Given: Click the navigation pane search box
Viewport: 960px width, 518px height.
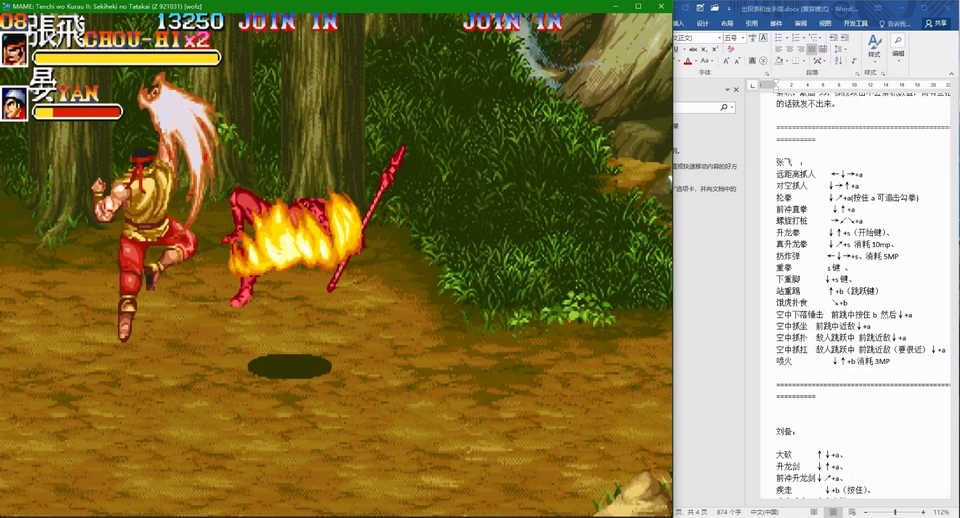Looking at the screenshot, I should click(x=702, y=107).
